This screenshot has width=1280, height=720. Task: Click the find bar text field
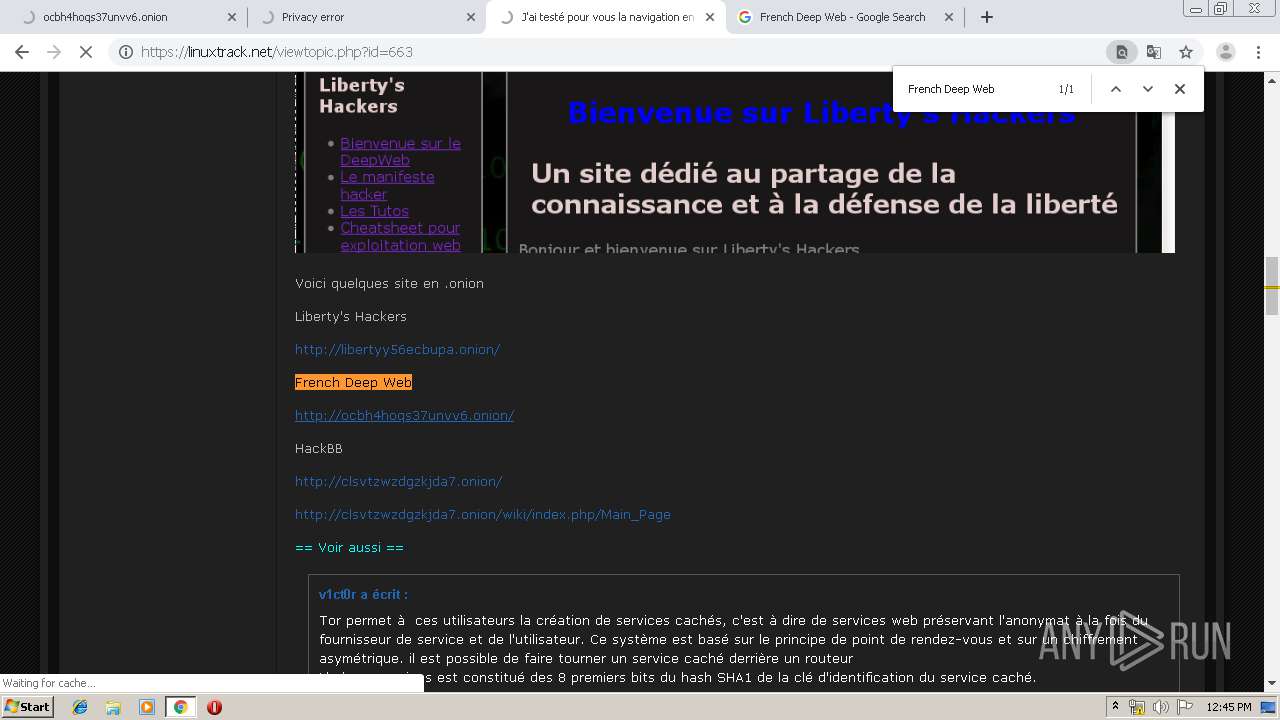tap(975, 89)
